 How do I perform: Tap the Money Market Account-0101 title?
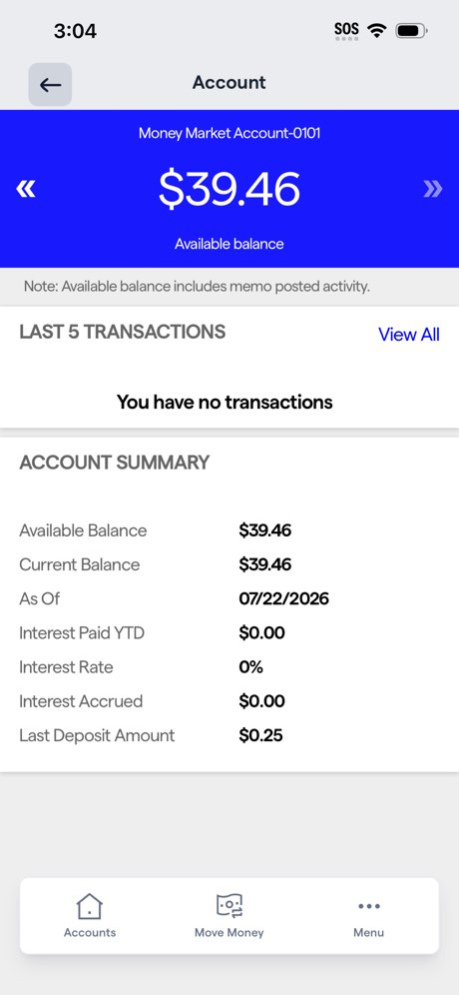pyautogui.click(x=229, y=133)
